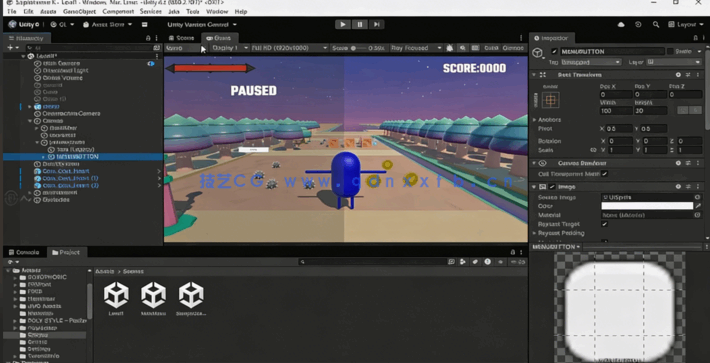Image resolution: width=710 pixels, height=363 pixels.
Task: Open the Play Focused dropdown
Action: [416, 48]
